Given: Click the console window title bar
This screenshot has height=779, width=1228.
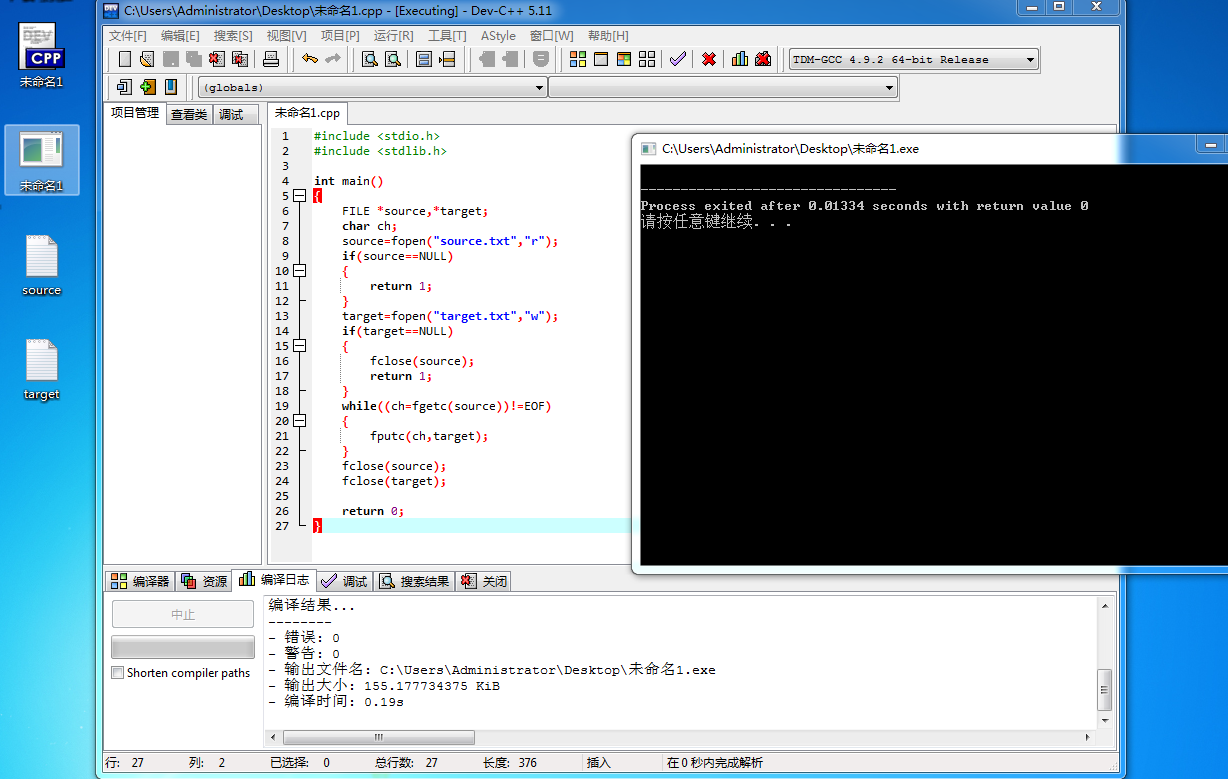Looking at the screenshot, I should [915, 148].
